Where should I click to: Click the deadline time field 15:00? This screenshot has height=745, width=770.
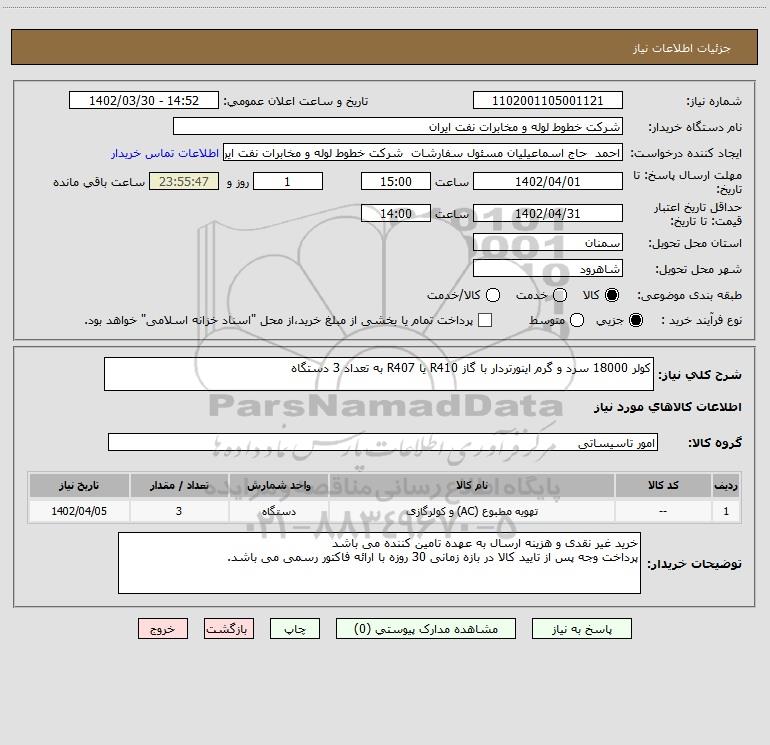coord(396,182)
